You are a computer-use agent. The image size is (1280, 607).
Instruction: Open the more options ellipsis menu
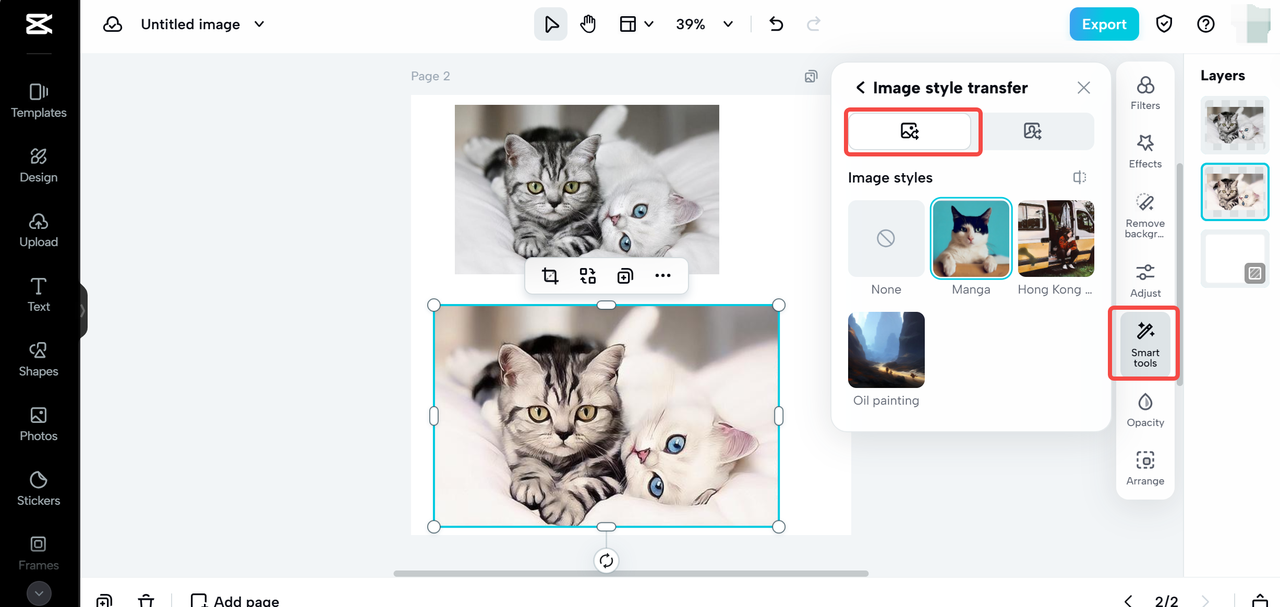tap(663, 276)
